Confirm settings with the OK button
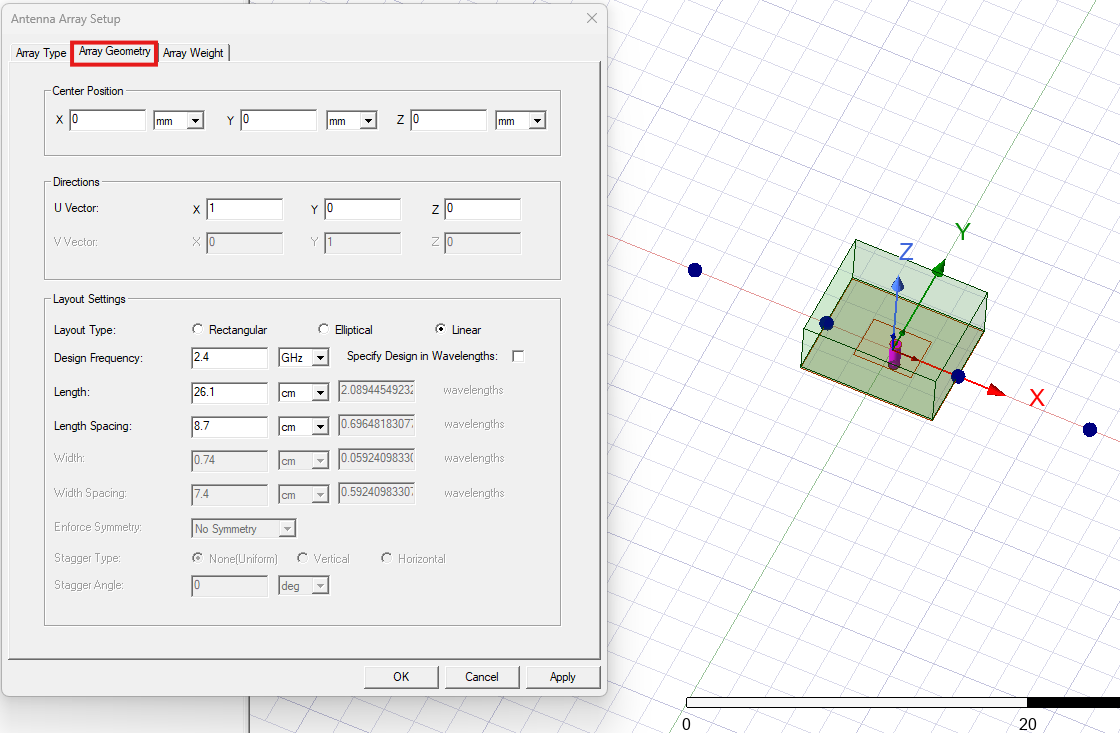Screen dimensions: 1120x733 [x=400, y=677]
